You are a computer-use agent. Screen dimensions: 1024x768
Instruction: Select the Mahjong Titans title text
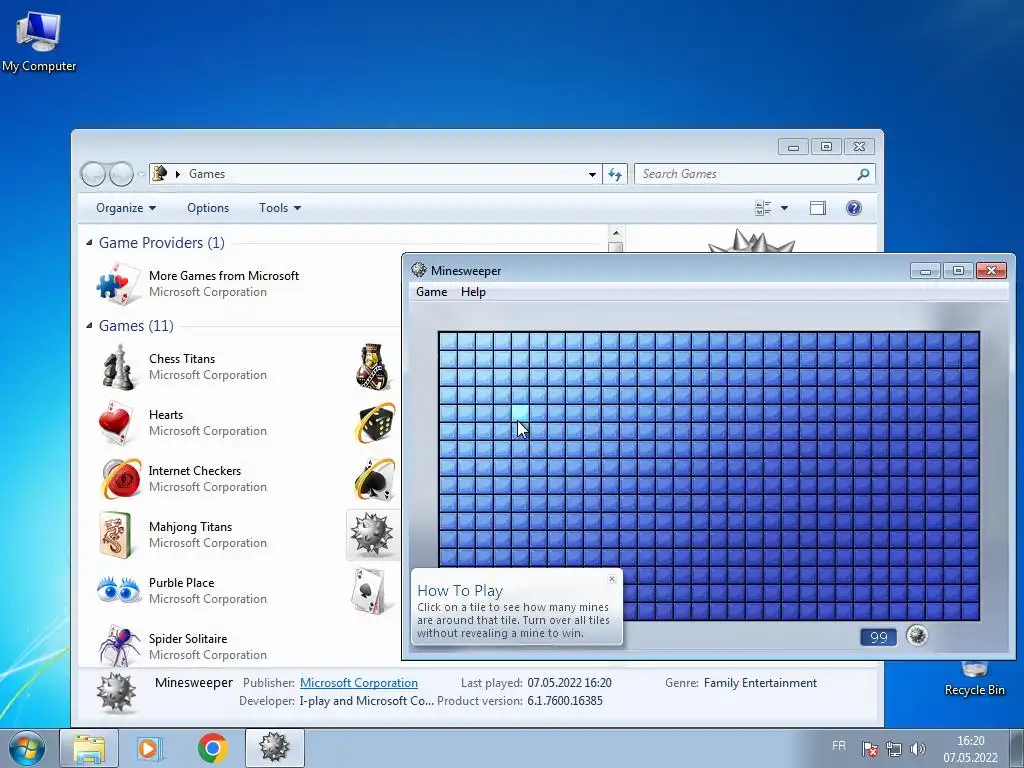[190, 526]
